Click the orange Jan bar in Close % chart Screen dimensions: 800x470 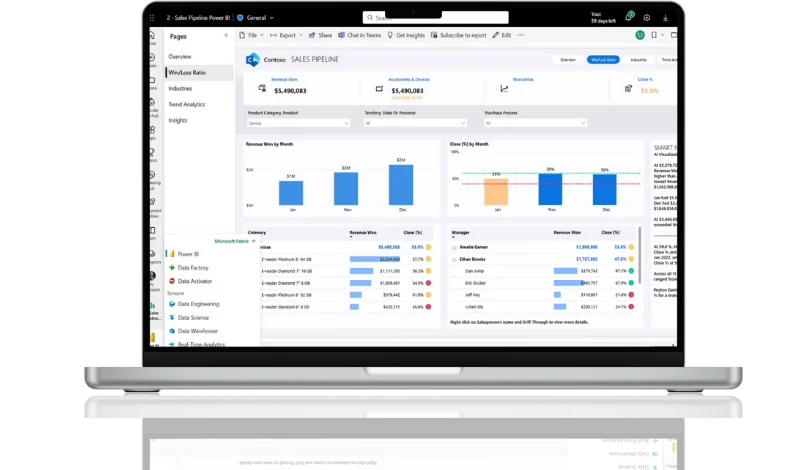pyautogui.click(x=496, y=191)
